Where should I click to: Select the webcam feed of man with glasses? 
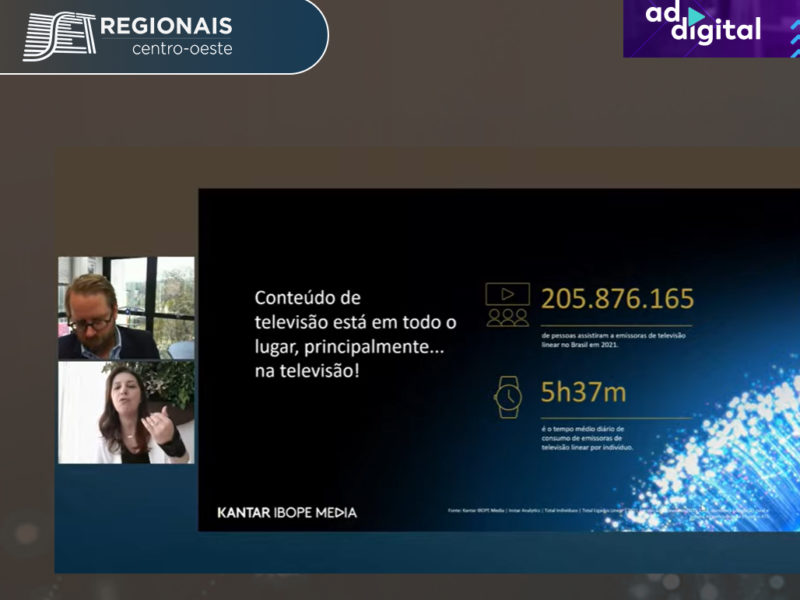pos(126,308)
